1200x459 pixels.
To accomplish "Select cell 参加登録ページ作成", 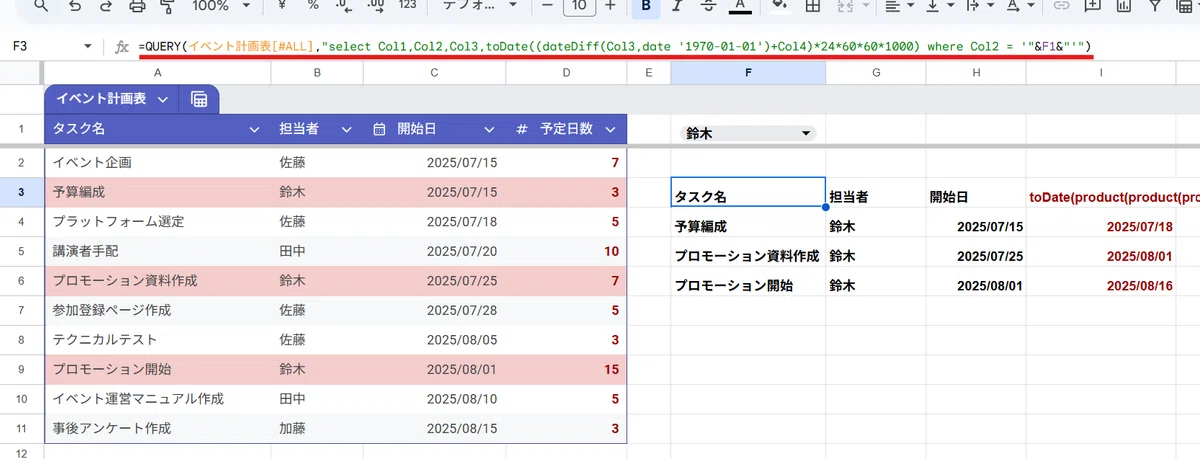I will (x=158, y=310).
